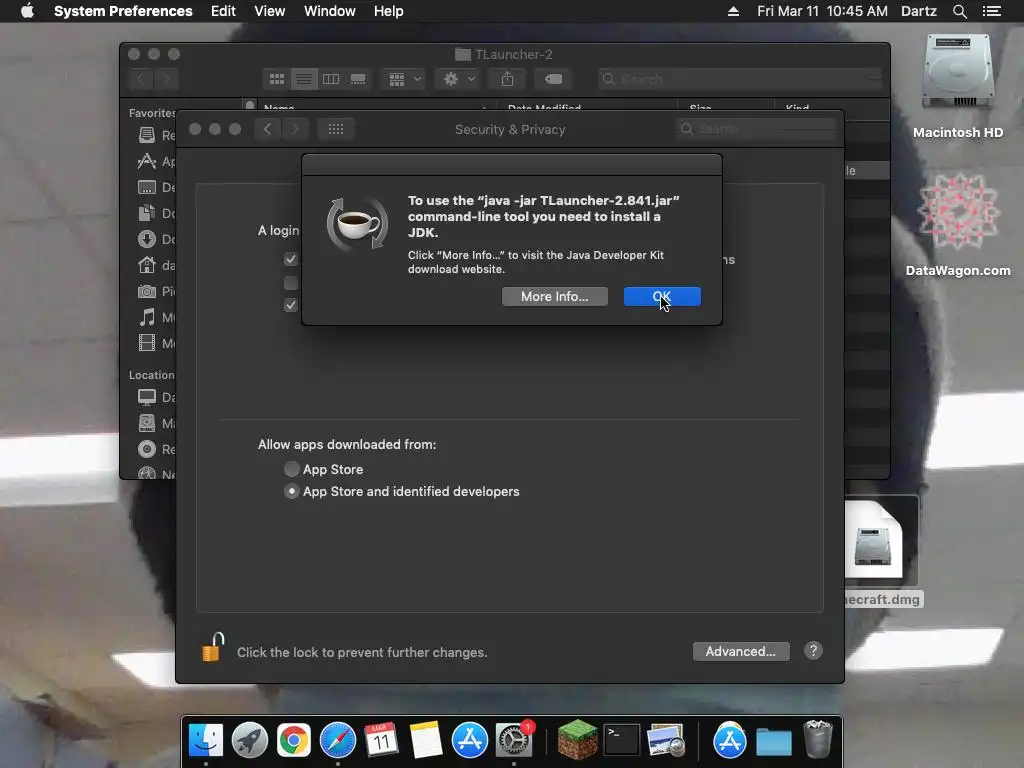Click the Finder share button
Image resolution: width=1024 pixels, height=768 pixels.
[507, 79]
